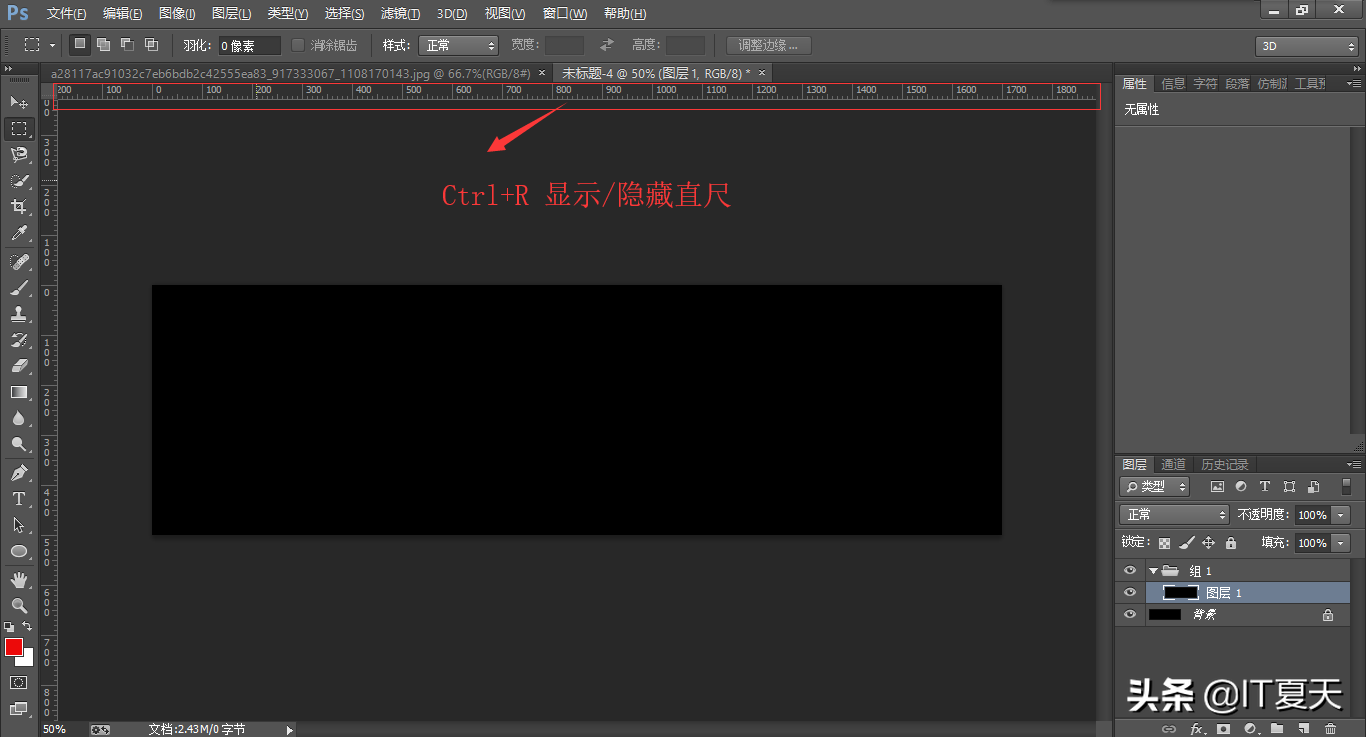Select the Horizontal Type tool
The width and height of the screenshot is (1366, 737).
coord(18,499)
